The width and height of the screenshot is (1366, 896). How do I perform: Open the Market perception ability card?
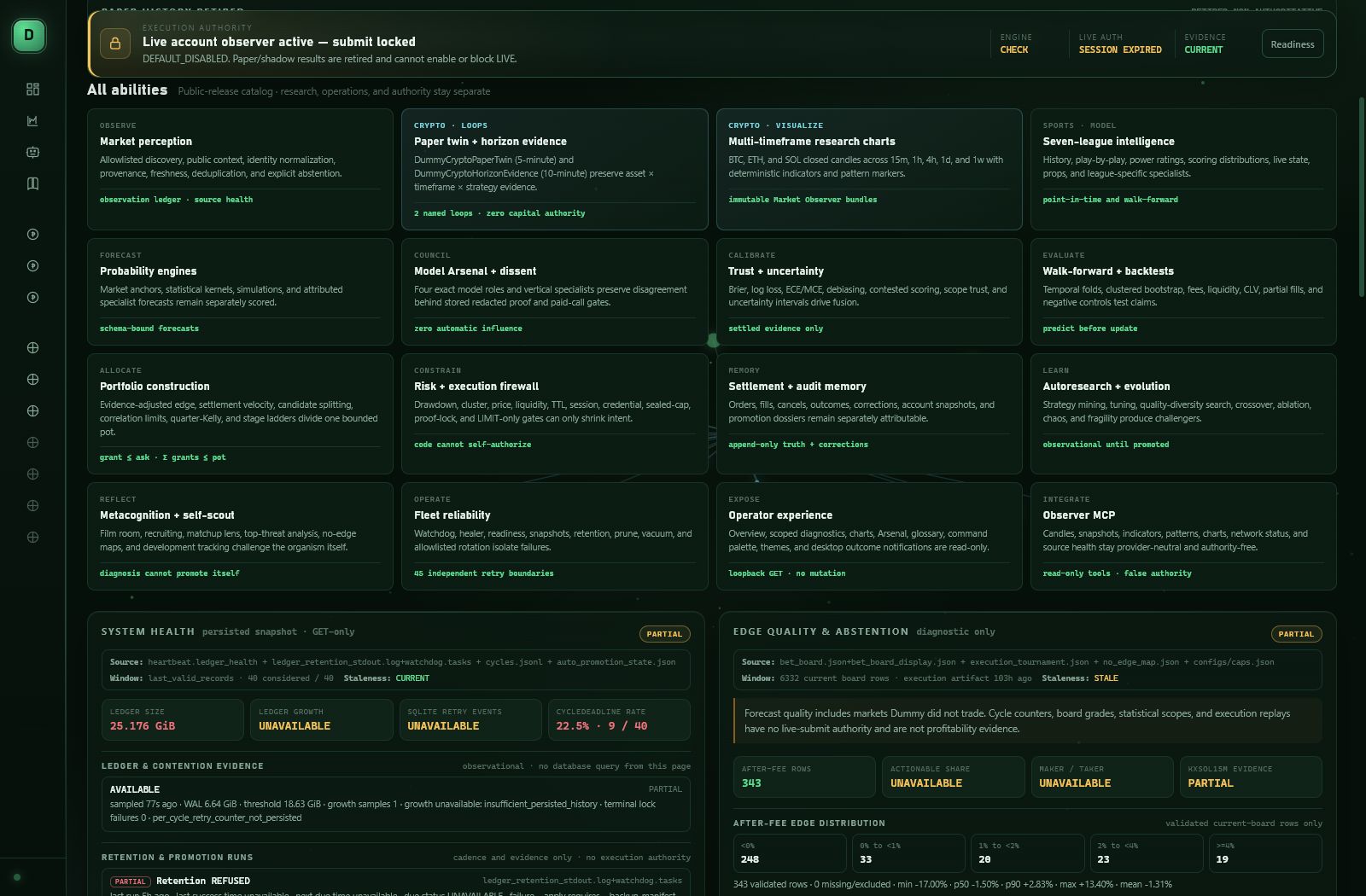tap(240, 169)
